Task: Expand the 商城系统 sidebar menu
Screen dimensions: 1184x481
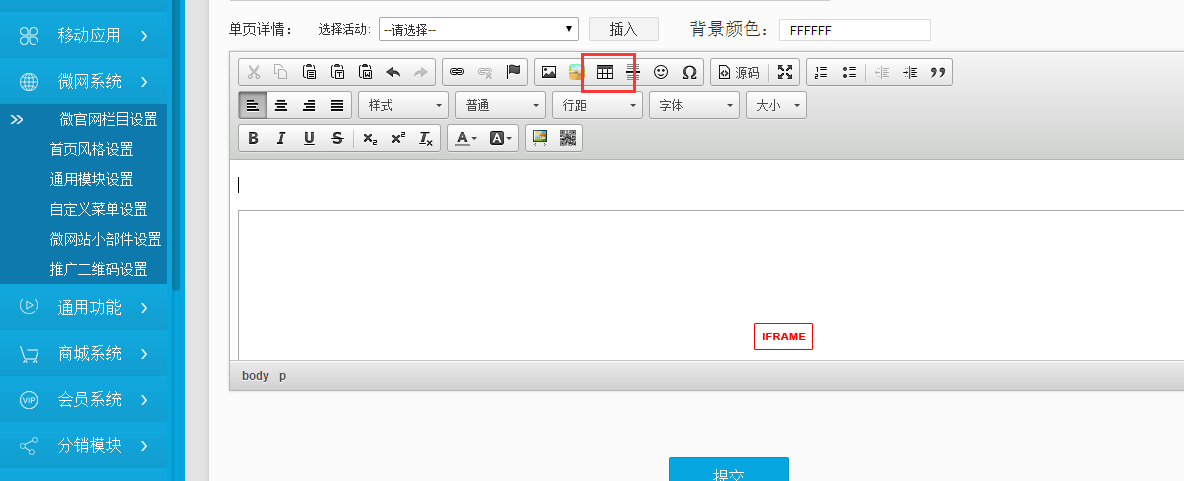Action: pyautogui.click(x=90, y=353)
